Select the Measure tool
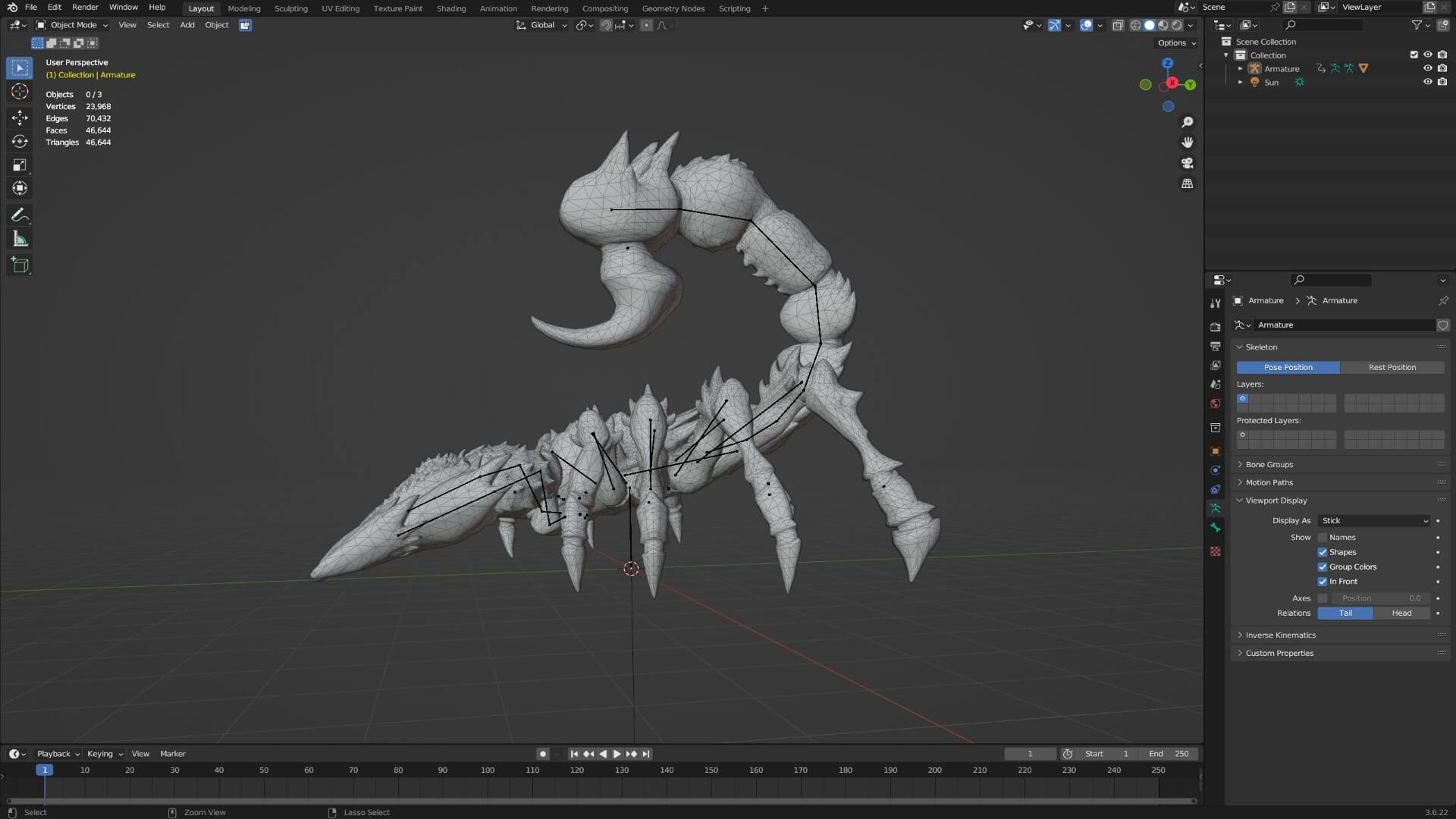The height and width of the screenshot is (819, 1456). 20,239
